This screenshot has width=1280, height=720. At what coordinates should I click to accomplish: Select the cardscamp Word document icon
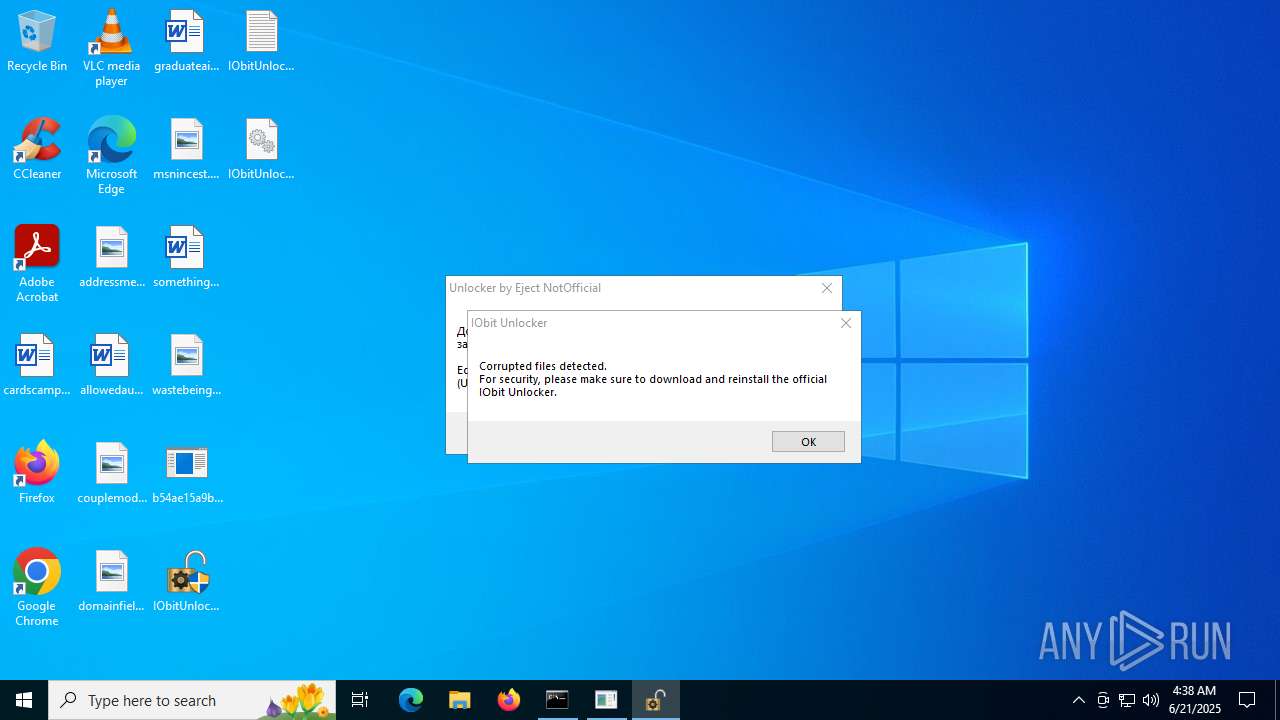coord(37,366)
